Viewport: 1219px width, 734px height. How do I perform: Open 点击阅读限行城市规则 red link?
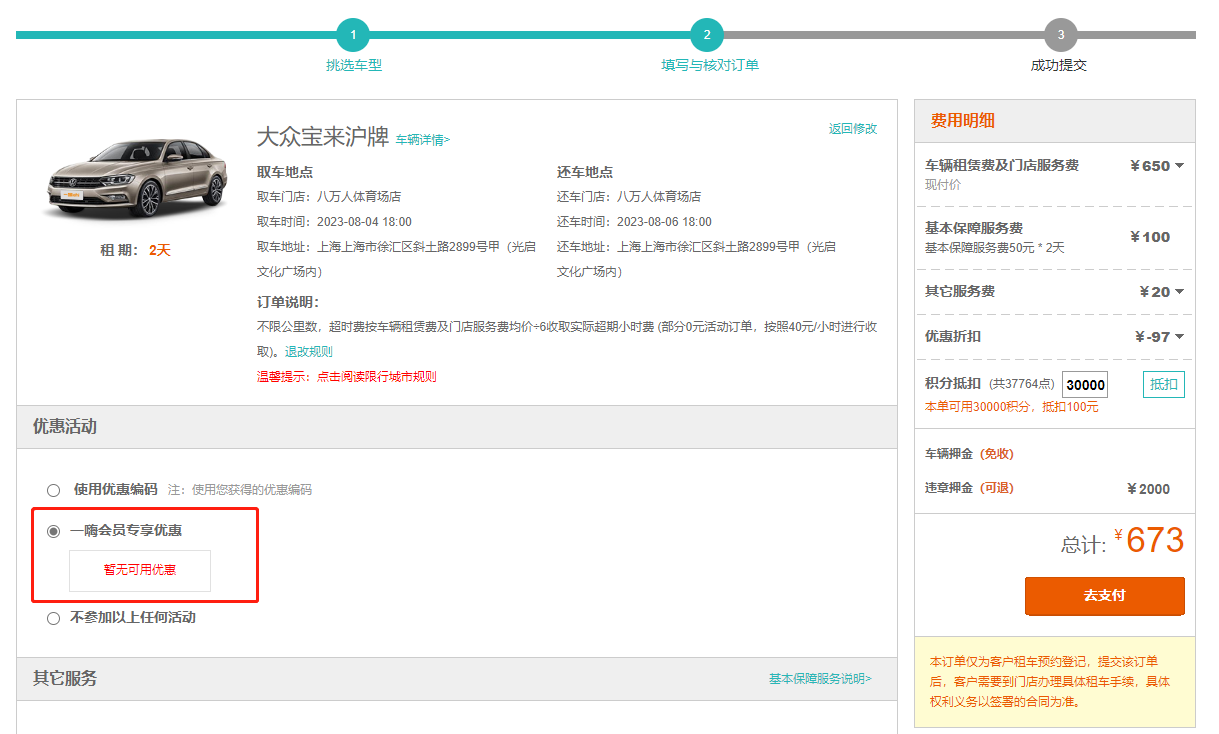point(377,377)
